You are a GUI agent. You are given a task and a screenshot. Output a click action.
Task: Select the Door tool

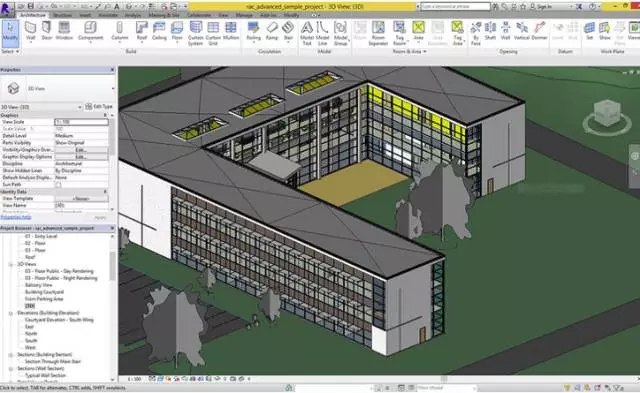pyautogui.click(x=47, y=31)
